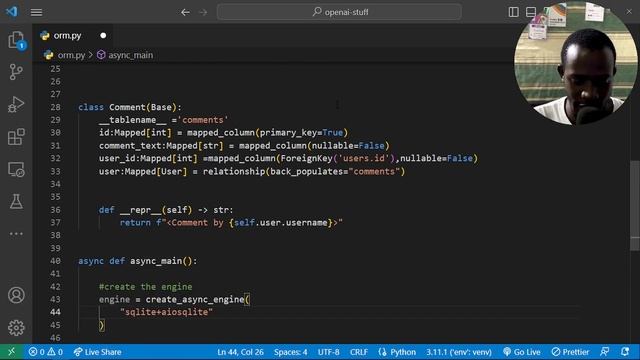Go to line via Ln 44, Col 26

point(240,352)
